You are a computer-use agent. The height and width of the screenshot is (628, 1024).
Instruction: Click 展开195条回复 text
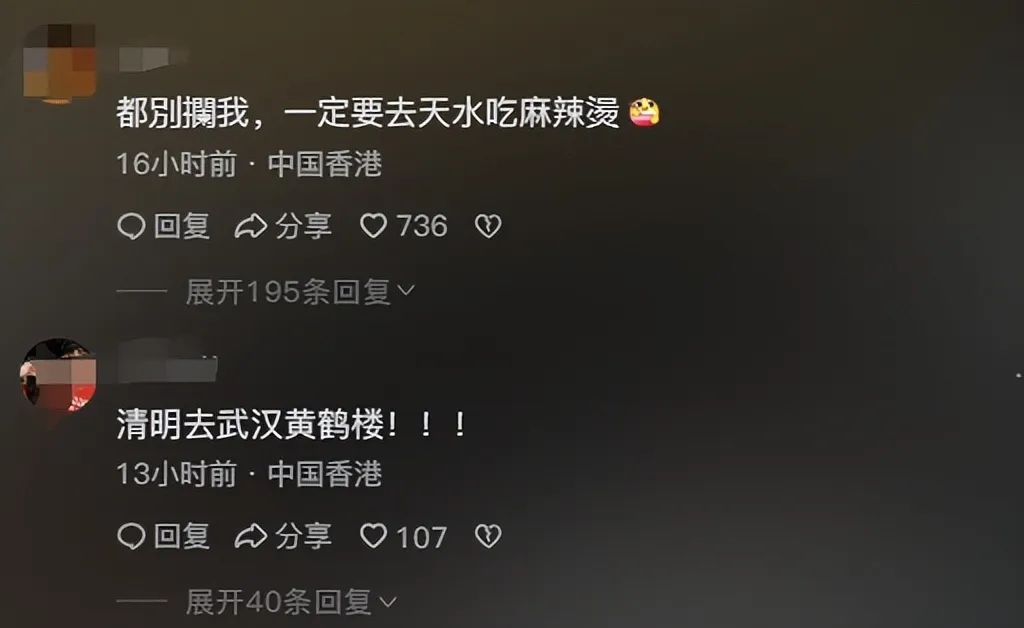[288, 291]
